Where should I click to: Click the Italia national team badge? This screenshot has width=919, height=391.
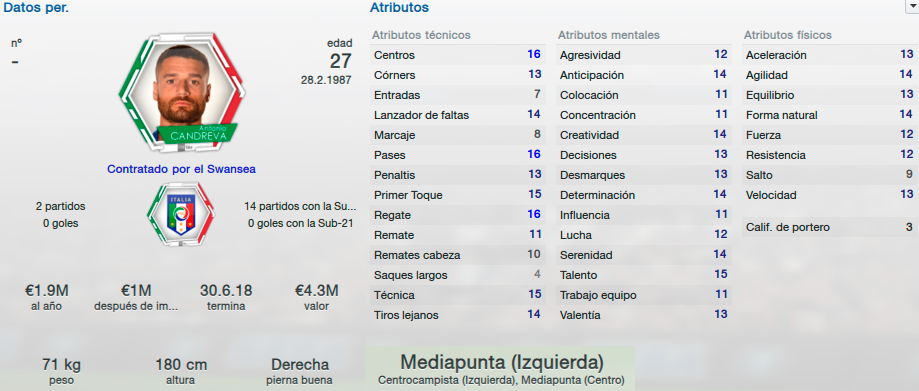coord(181,215)
